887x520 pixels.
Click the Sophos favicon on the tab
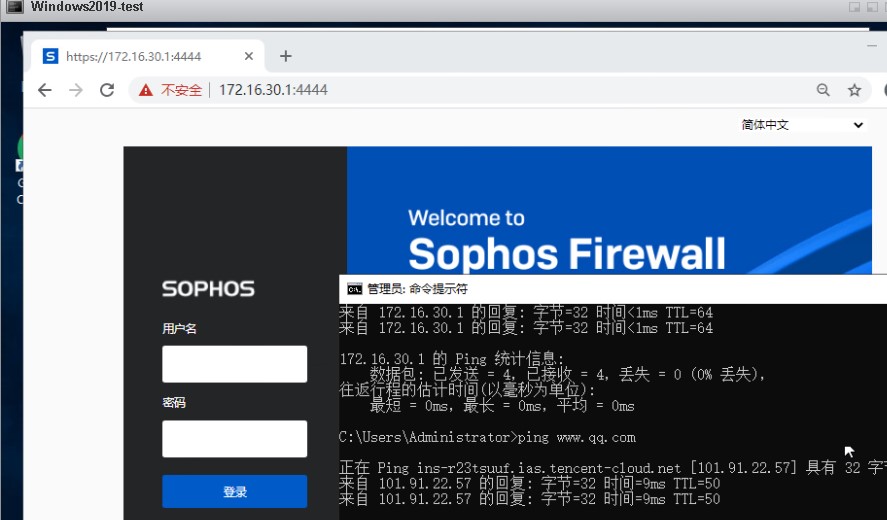pyautogui.click(x=50, y=56)
